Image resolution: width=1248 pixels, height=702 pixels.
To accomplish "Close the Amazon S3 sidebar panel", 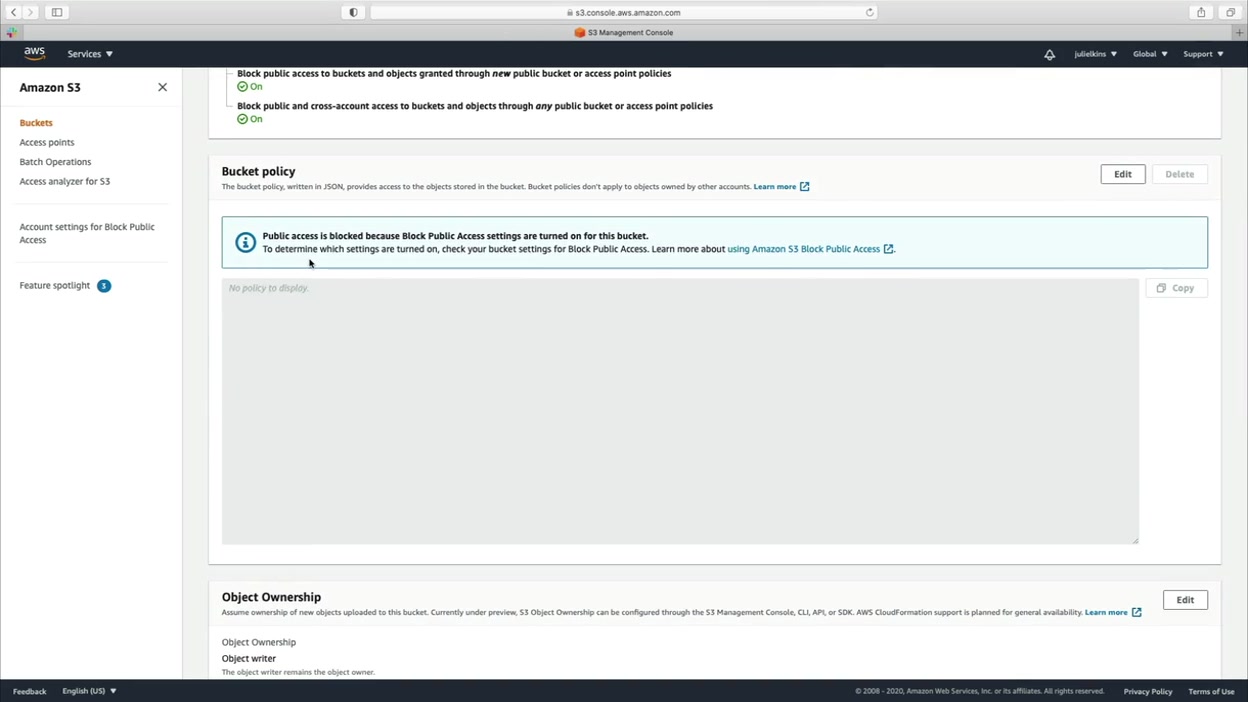I will click(162, 87).
